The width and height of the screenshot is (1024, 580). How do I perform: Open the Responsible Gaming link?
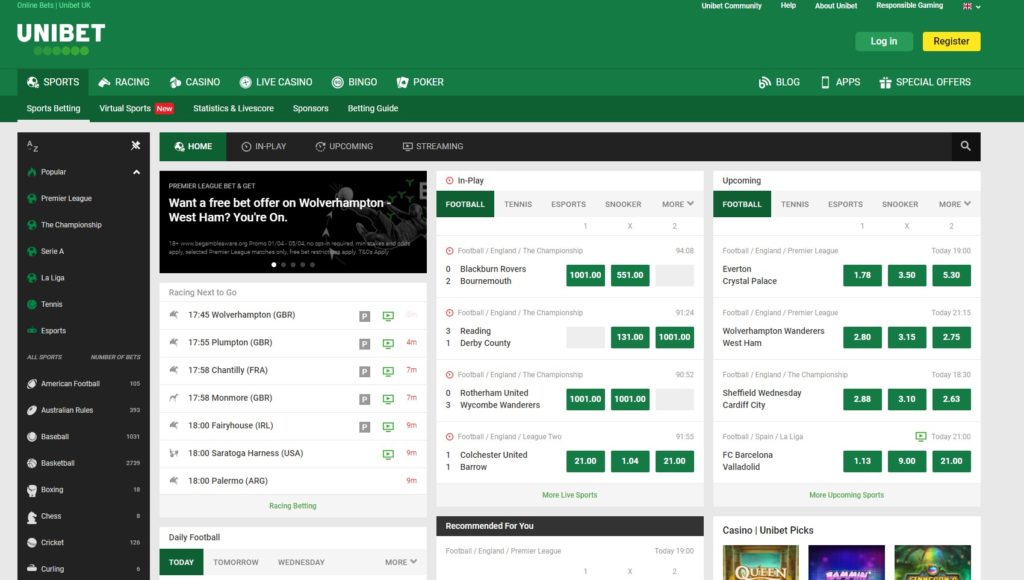click(909, 5)
